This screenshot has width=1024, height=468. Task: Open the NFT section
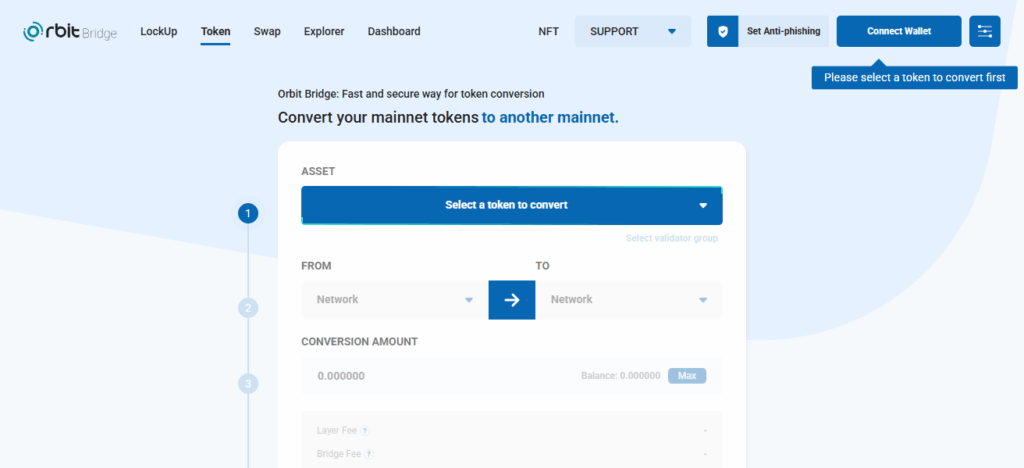pos(549,31)
